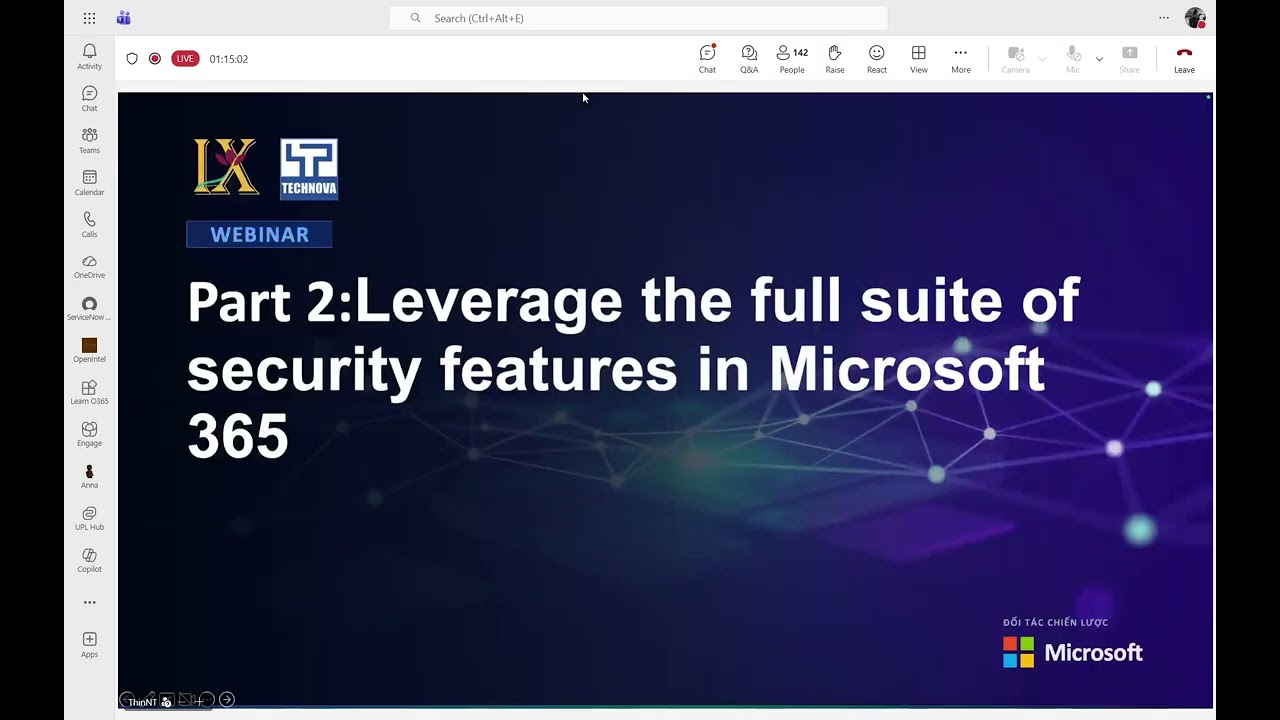Toggle the Camera on
The height and width of the screenshot is (720, 1280).
coord(1016,59)
